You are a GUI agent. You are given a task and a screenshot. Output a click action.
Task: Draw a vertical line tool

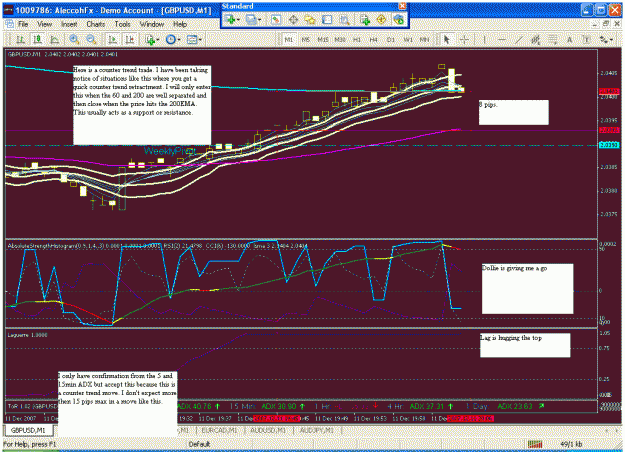tap(484, 39)
